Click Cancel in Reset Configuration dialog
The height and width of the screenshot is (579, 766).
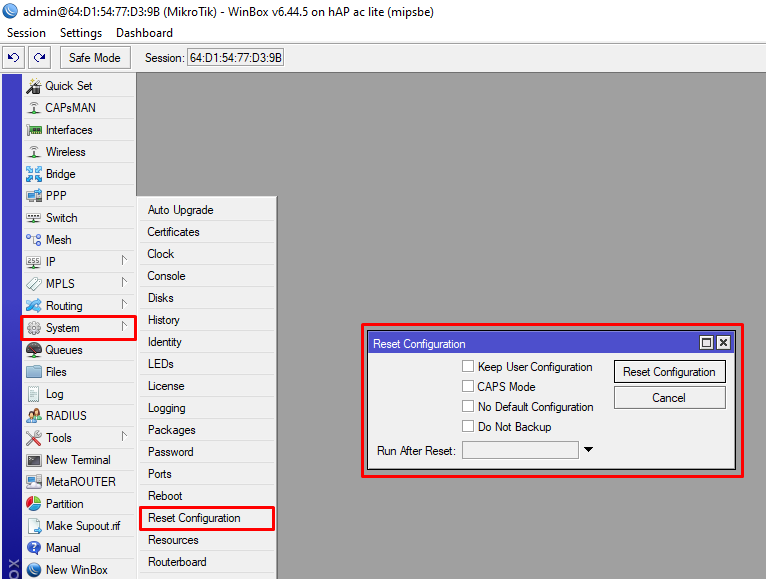point(669,397)
